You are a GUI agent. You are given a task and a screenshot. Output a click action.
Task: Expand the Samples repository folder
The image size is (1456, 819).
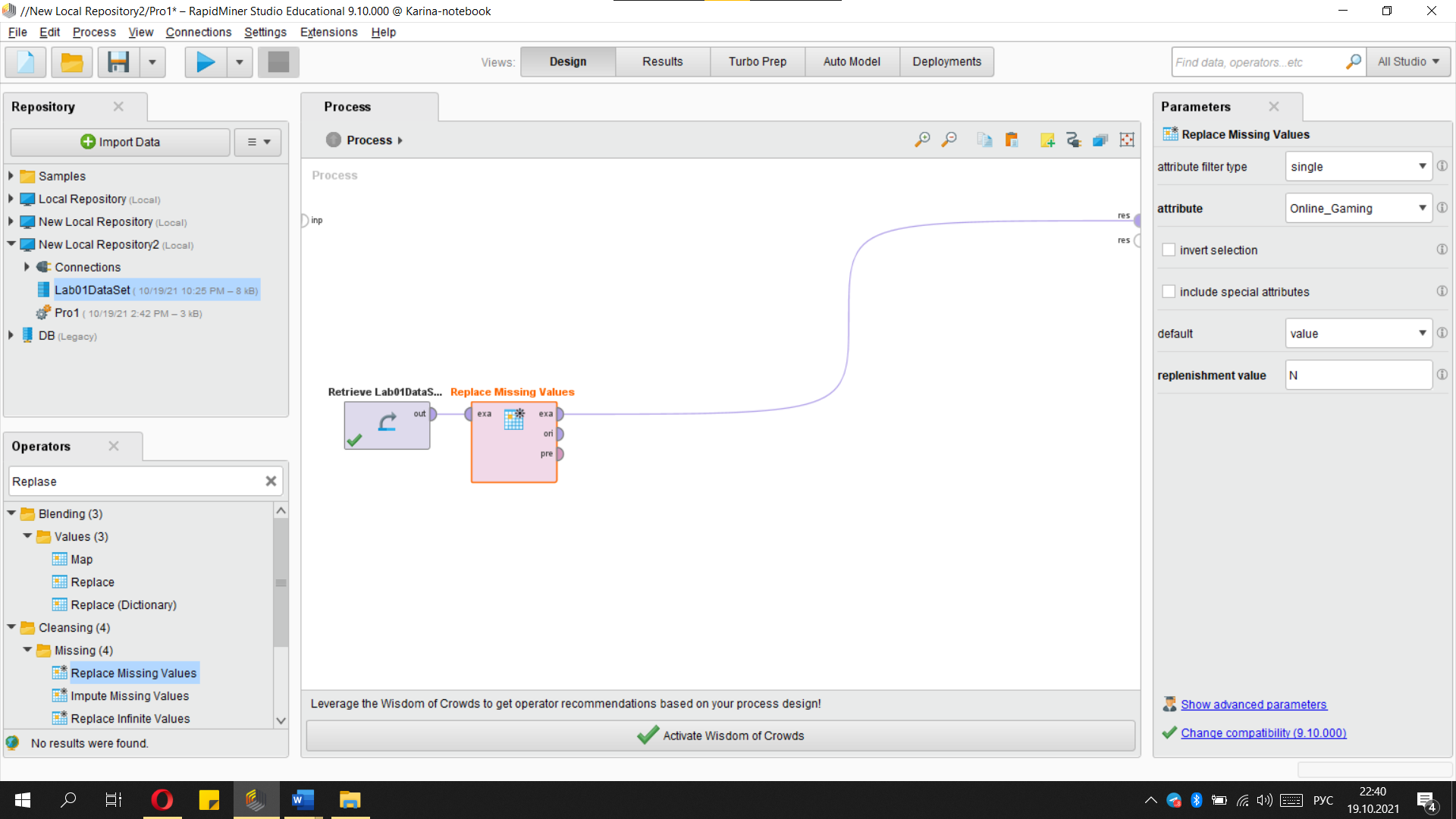coord(11,176)
